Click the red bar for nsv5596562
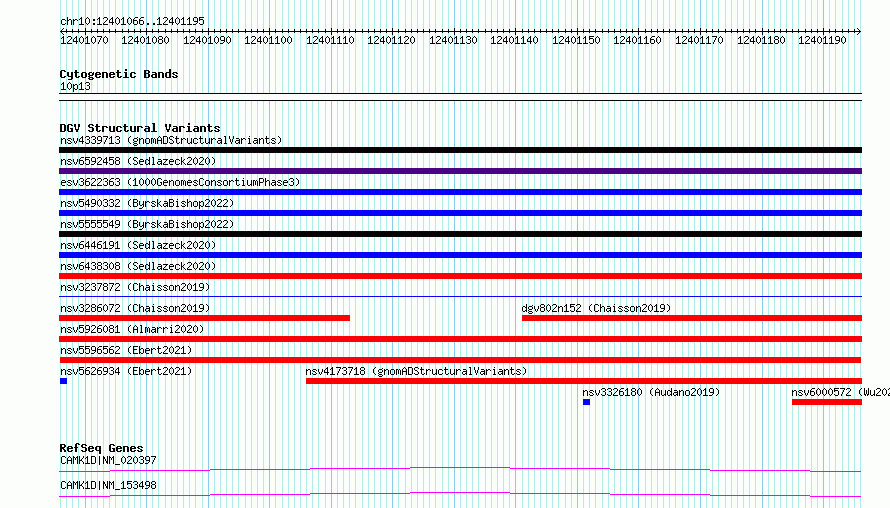The width and height of the screenshot is (890, 508). coord(460,360)
